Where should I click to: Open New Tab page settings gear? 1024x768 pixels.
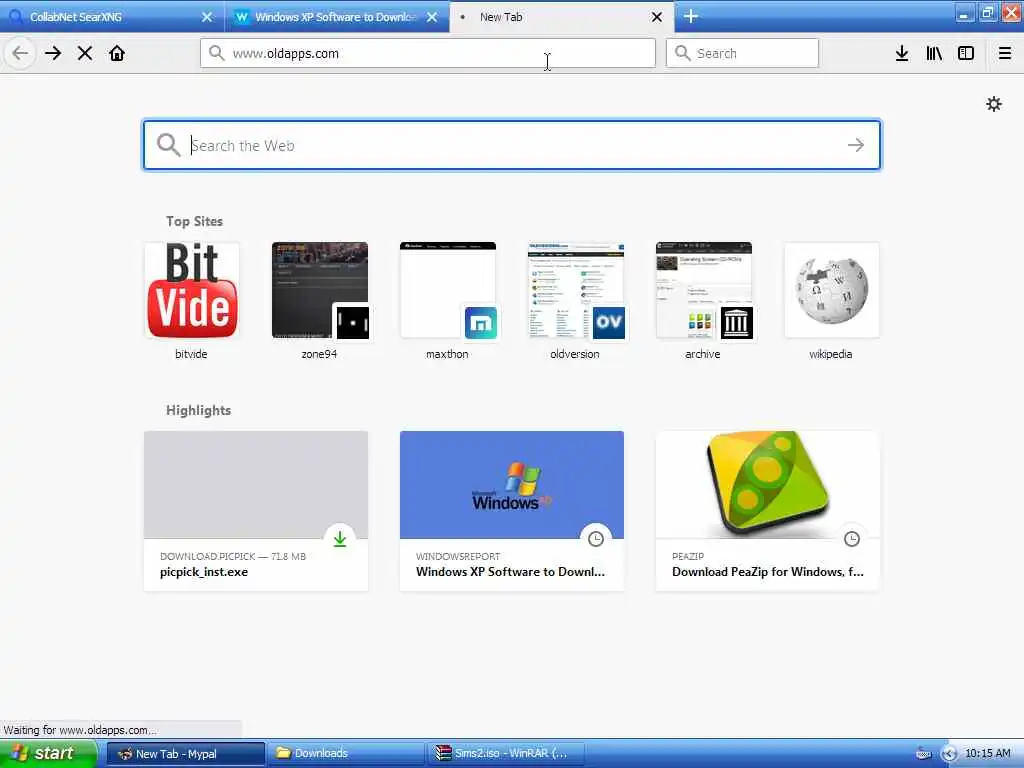[993, 104]
